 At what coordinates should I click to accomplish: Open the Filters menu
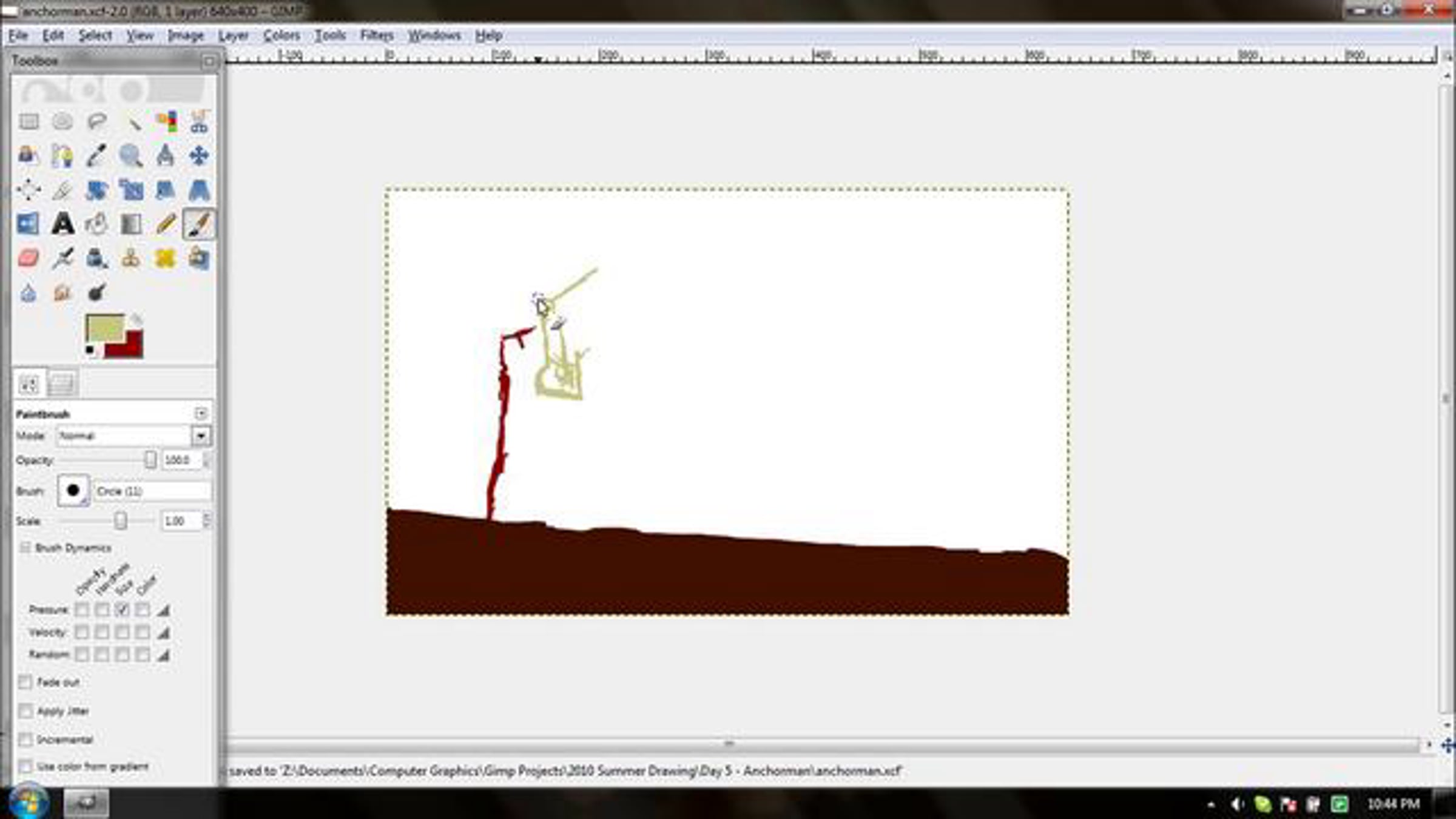[376, 35]
